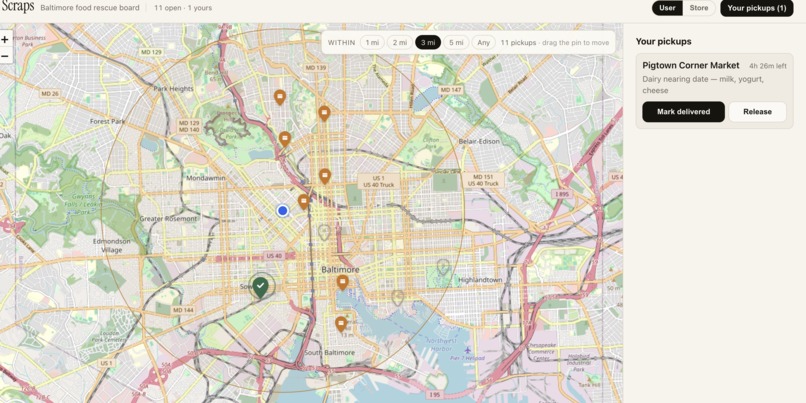Viewport: 806px width, 403px height.
Task: Switch to User mode
Action: [x=667, y=8]
